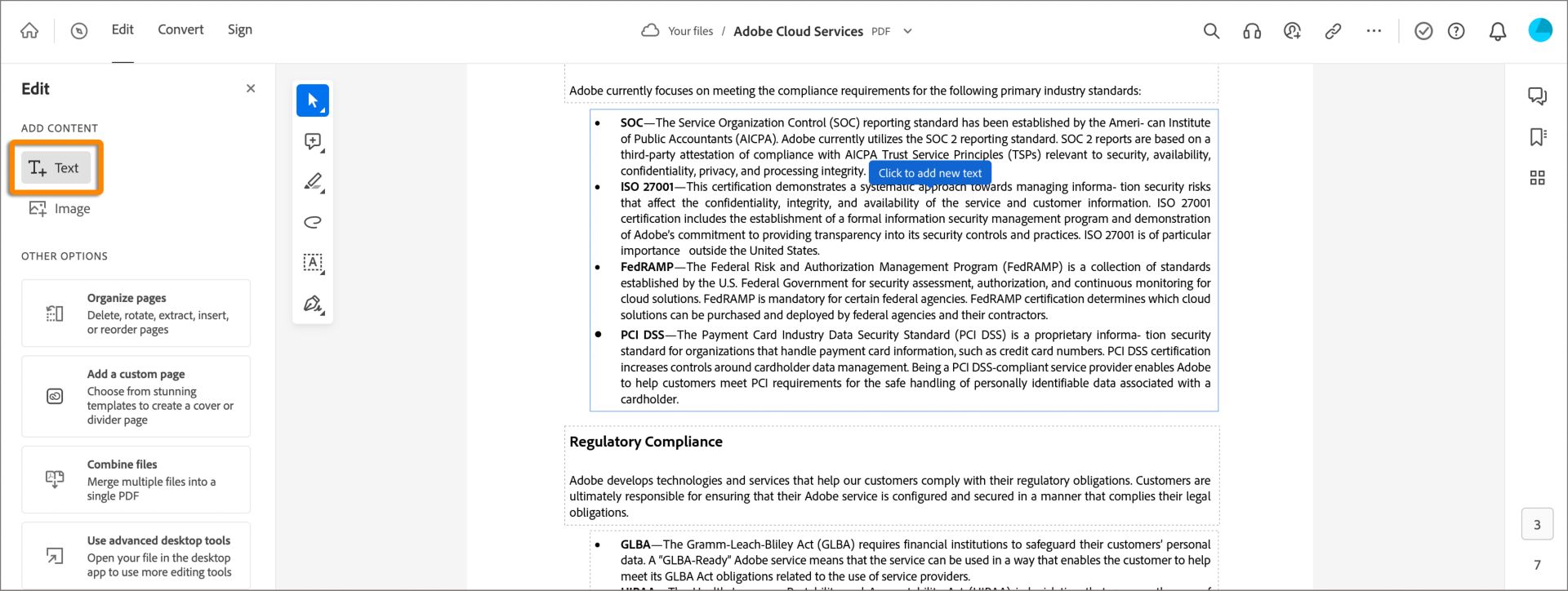Open the bookmarks panel icon
The image size is (1568, 591).
pos(1537,137)
